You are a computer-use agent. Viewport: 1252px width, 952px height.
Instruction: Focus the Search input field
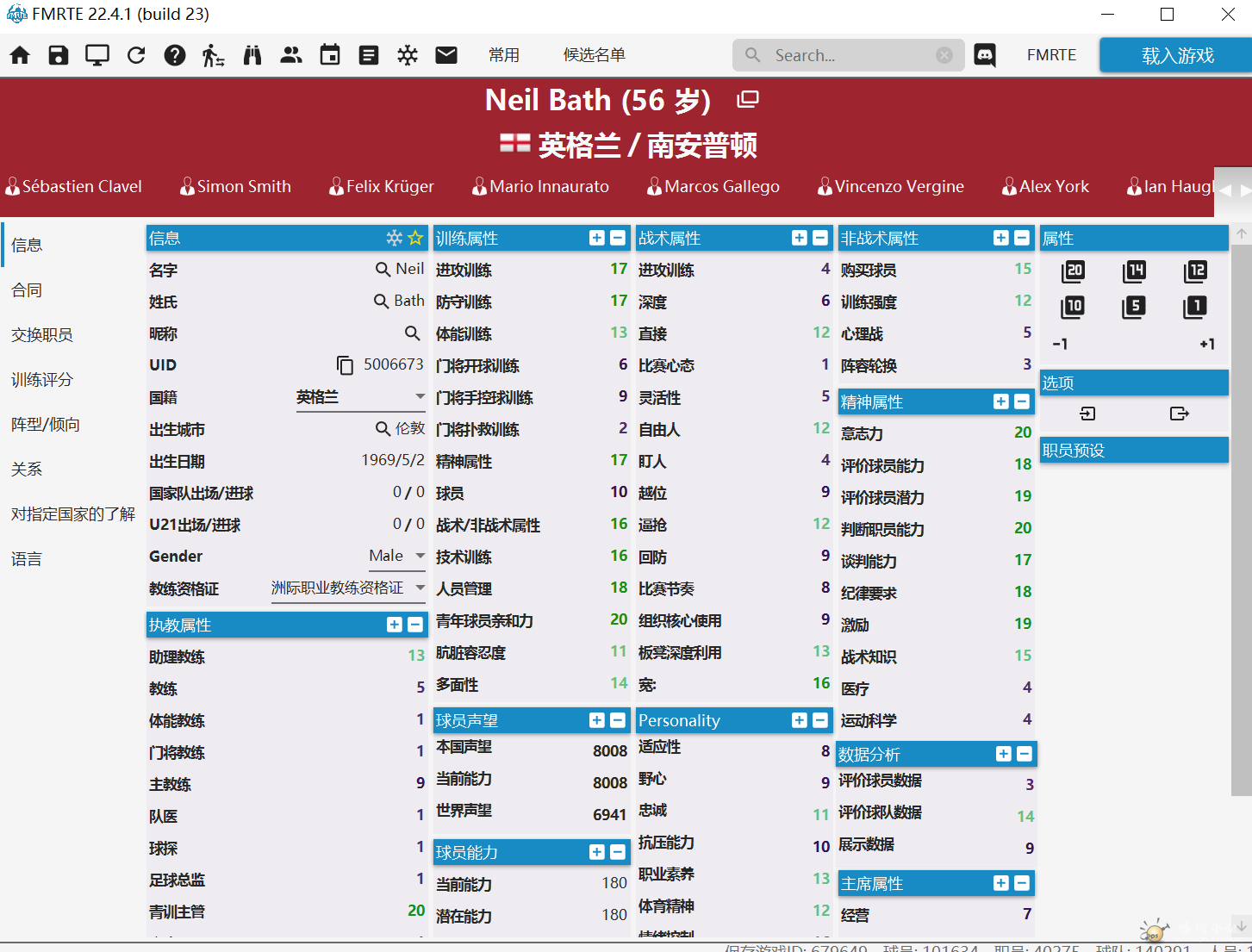[849, 55]
